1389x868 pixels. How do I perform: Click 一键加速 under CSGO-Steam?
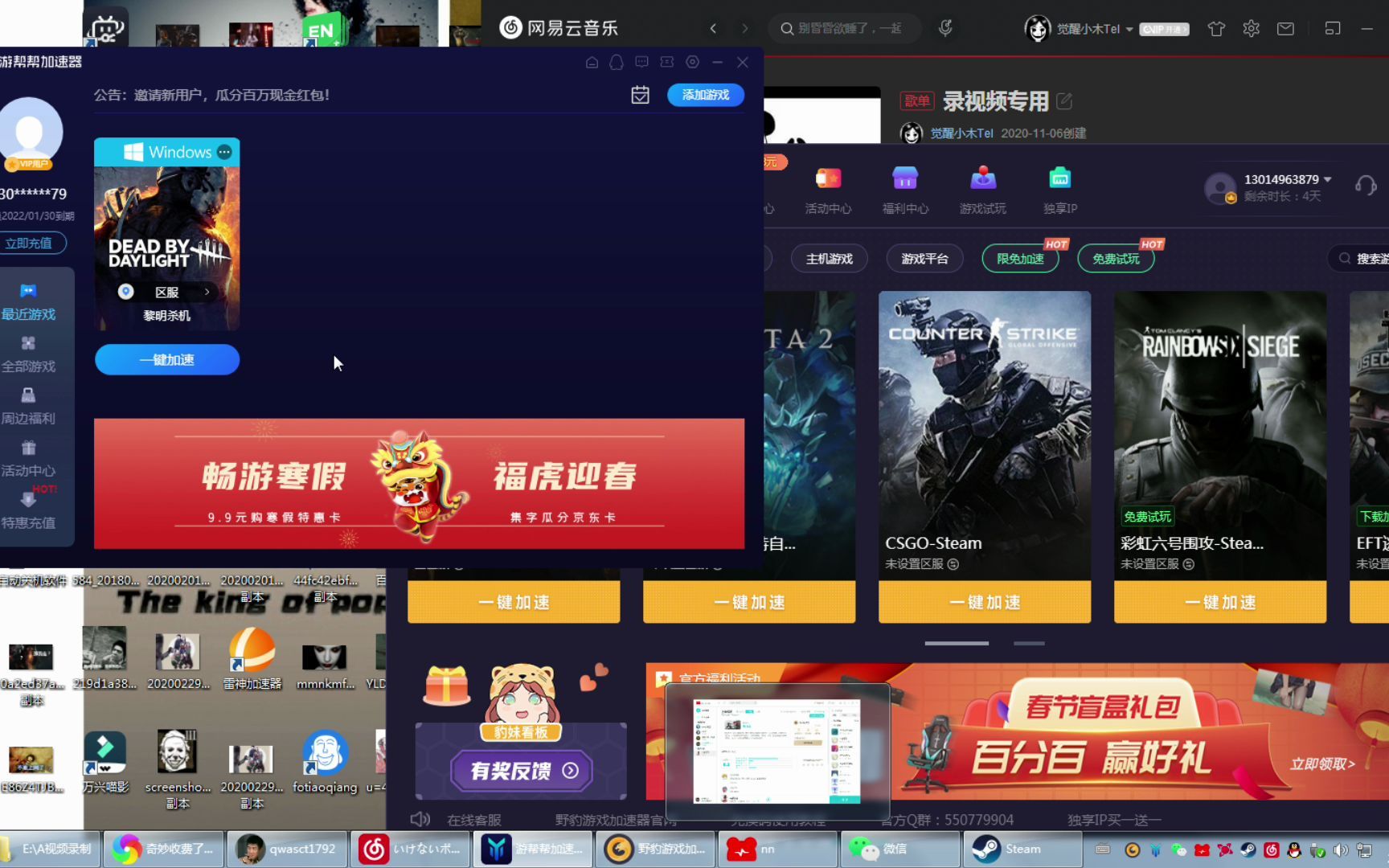pyautogui.click(x=985, y=602)
